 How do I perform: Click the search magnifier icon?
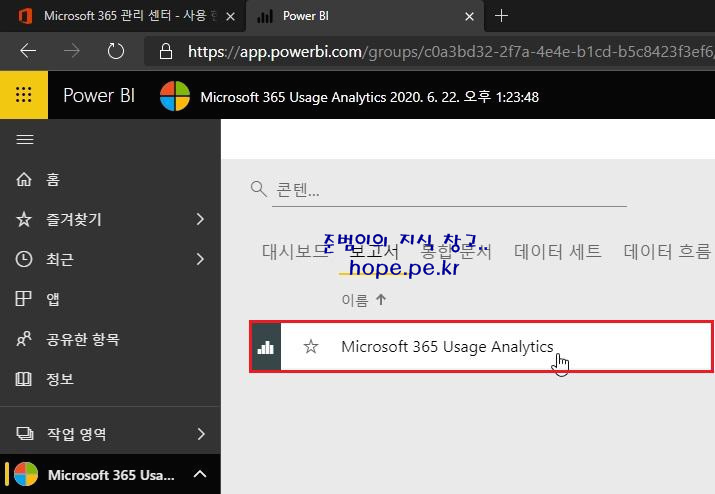coord(259,188)
